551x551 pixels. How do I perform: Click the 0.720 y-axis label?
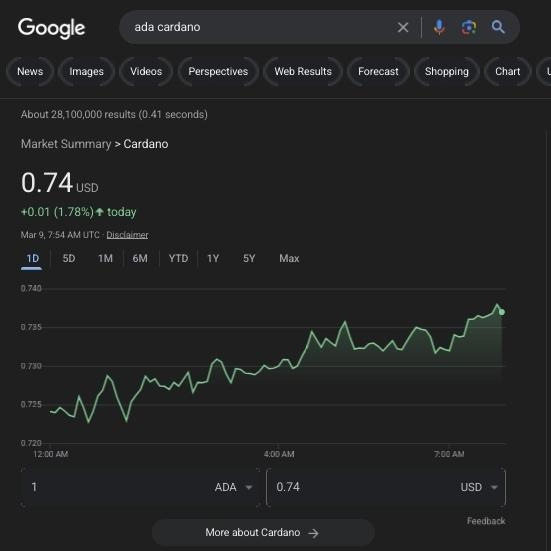tap(31, 443)
